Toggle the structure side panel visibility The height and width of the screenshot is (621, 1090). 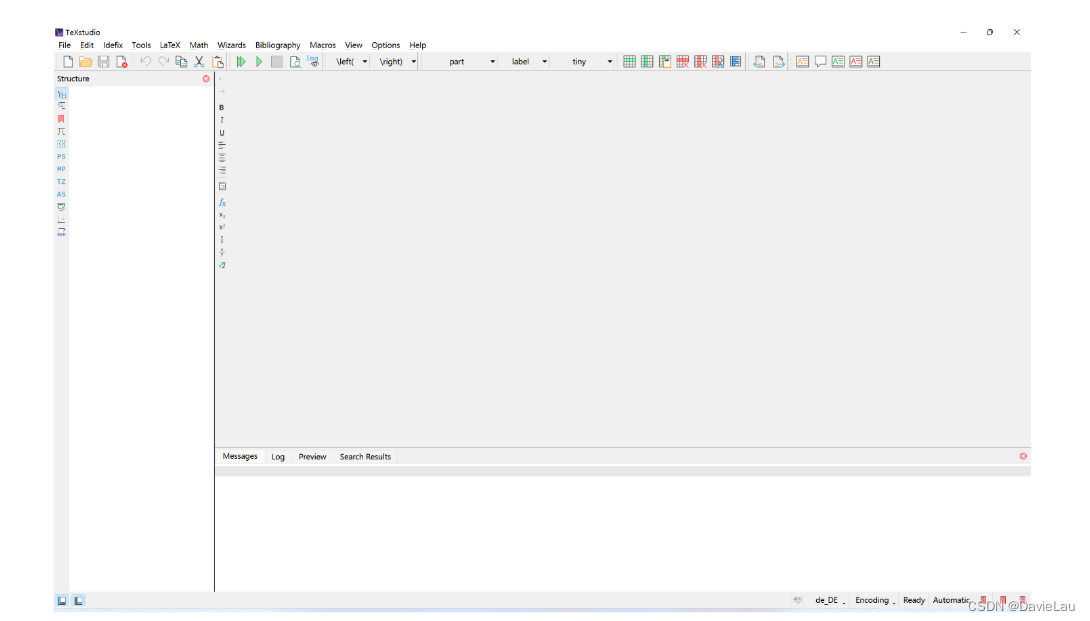pyautogui.click(x=63, y=600)
